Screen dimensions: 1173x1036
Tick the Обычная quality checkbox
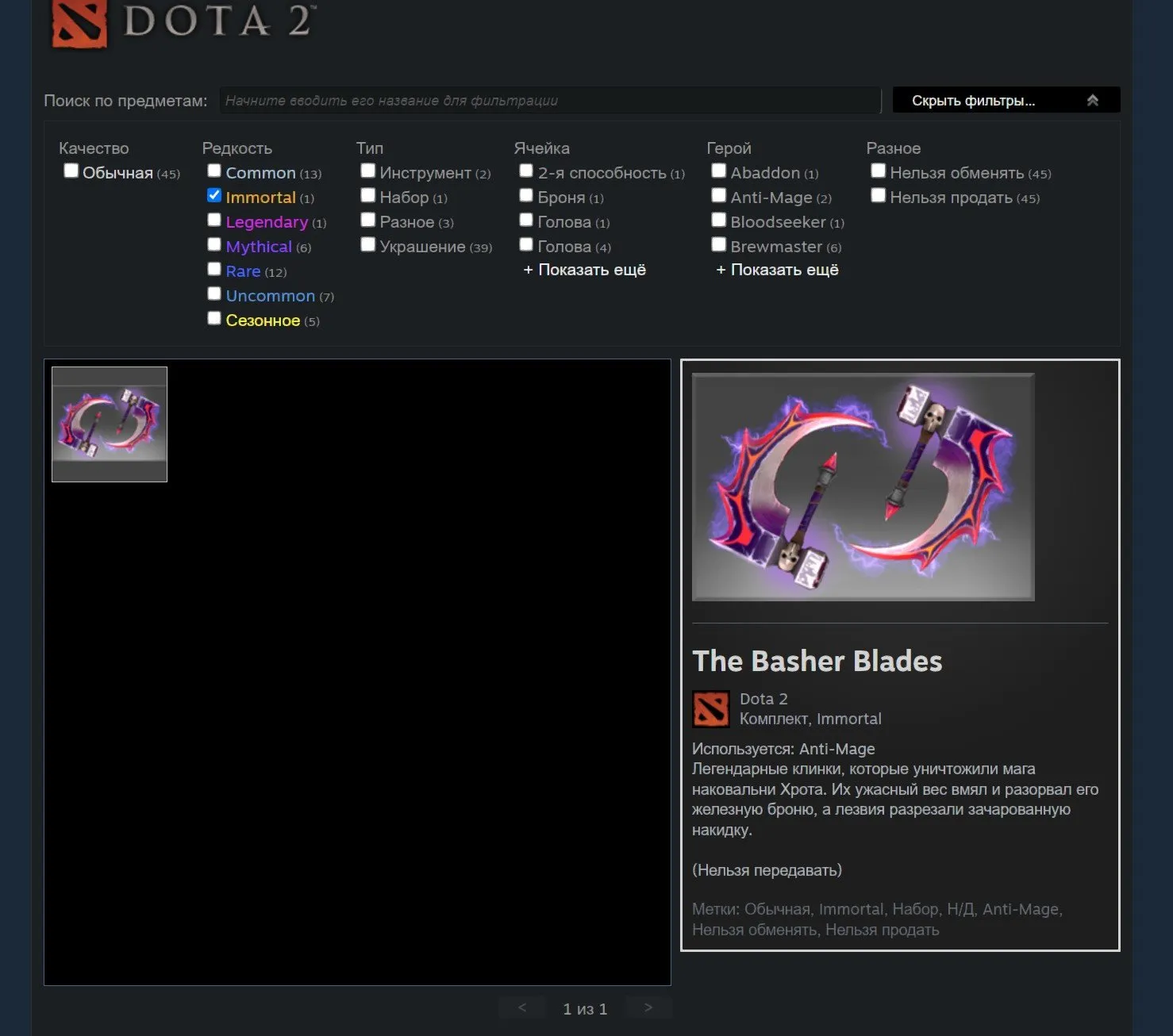[x=71, y=171]
